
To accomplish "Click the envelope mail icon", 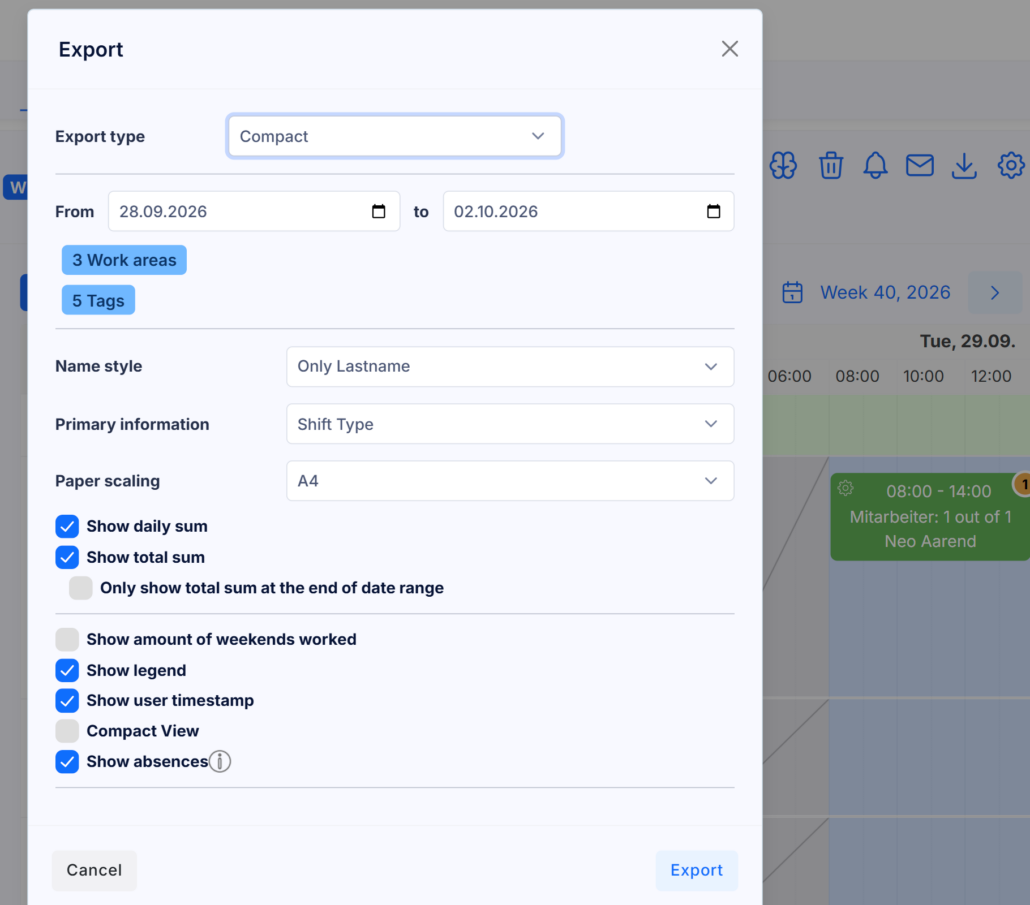I will click(x=920, y=166).
